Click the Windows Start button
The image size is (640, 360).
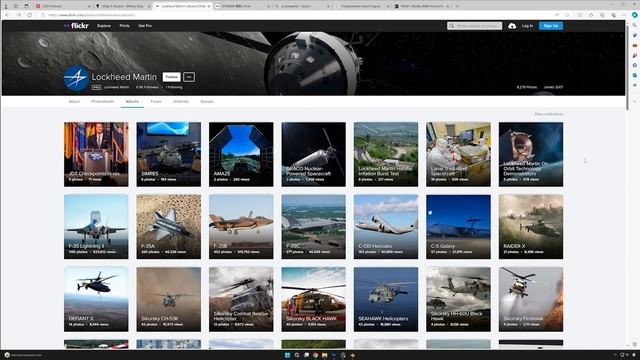point(287,355)
